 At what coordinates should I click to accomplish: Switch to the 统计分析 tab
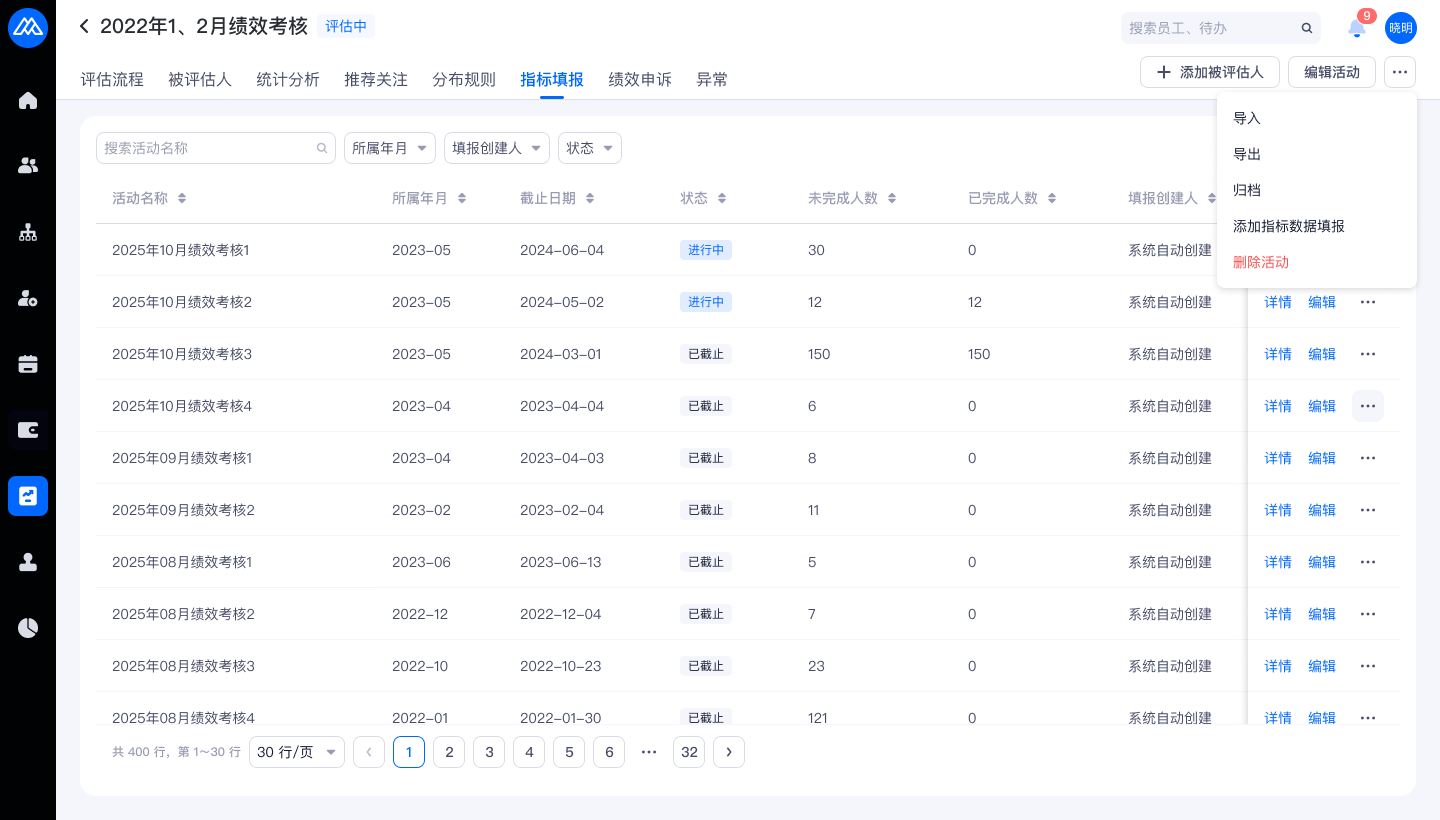click(288, 80)
